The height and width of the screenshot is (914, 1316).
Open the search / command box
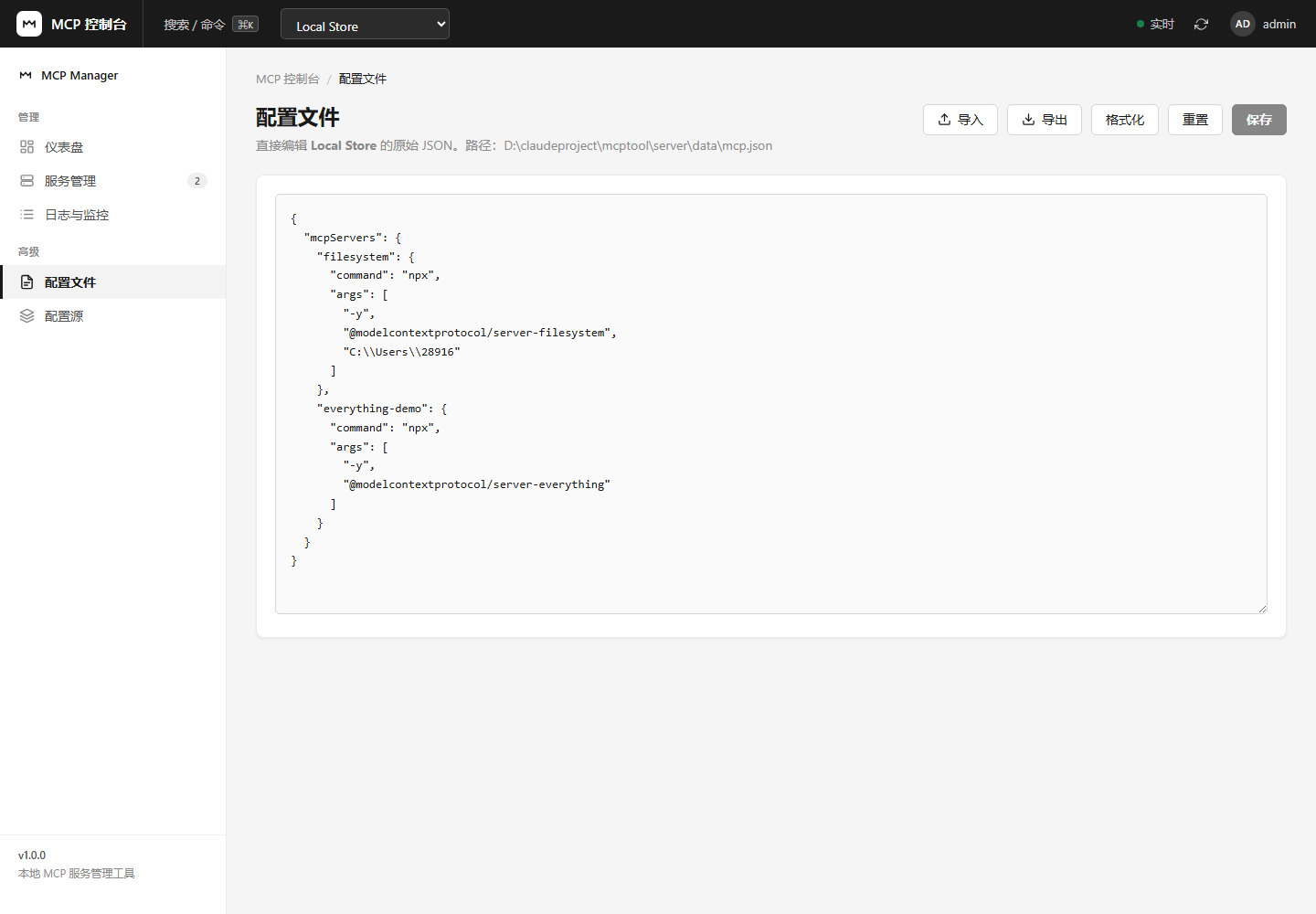pyautogui.click(x=210, y=25)
